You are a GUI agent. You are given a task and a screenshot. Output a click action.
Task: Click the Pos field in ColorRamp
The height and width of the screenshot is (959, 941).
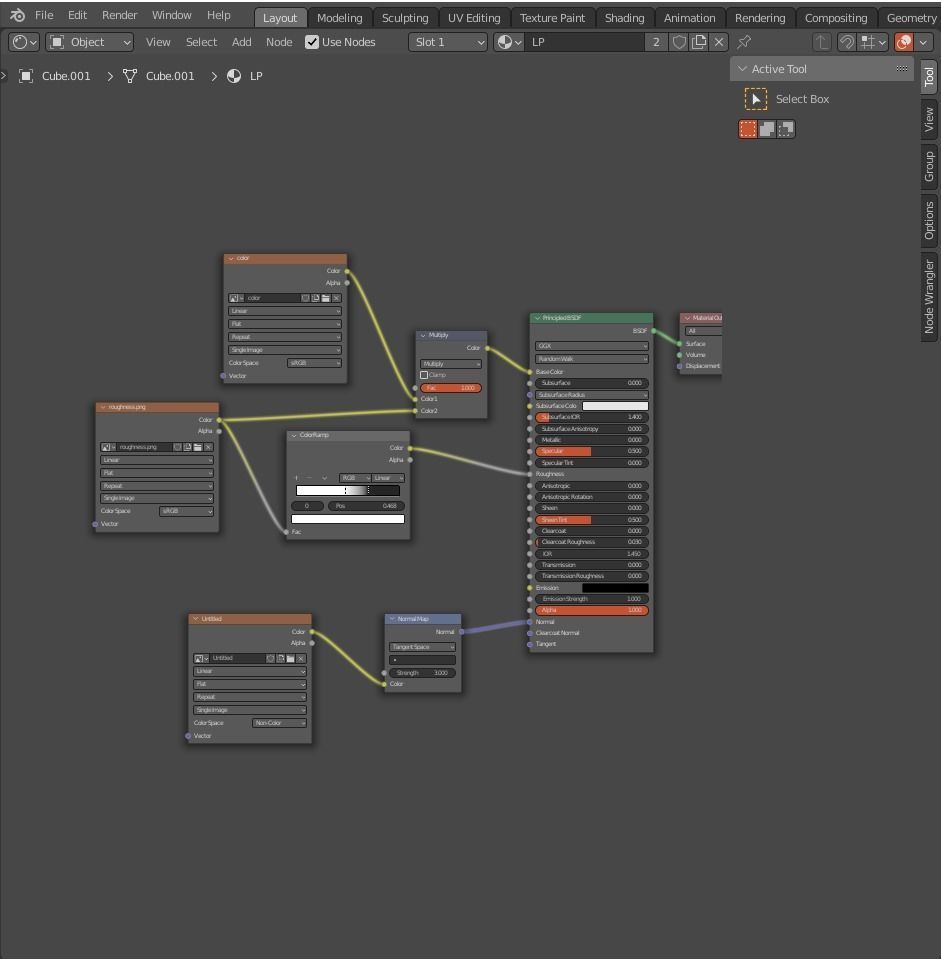coord(366,506)
